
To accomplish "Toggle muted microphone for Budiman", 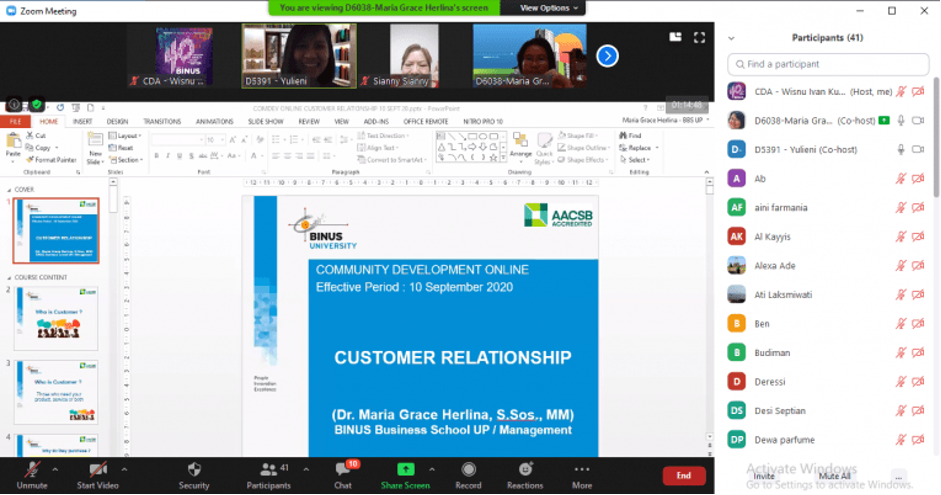I will coord(901,353).
